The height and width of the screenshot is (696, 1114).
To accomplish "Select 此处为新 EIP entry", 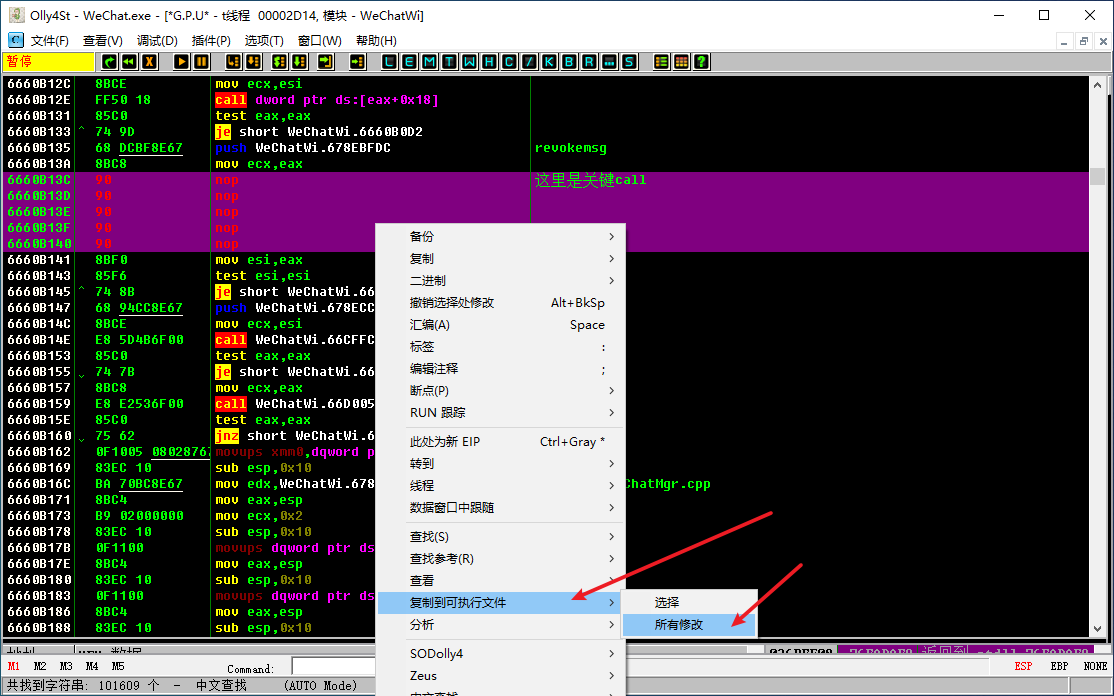I will [501, 442].
